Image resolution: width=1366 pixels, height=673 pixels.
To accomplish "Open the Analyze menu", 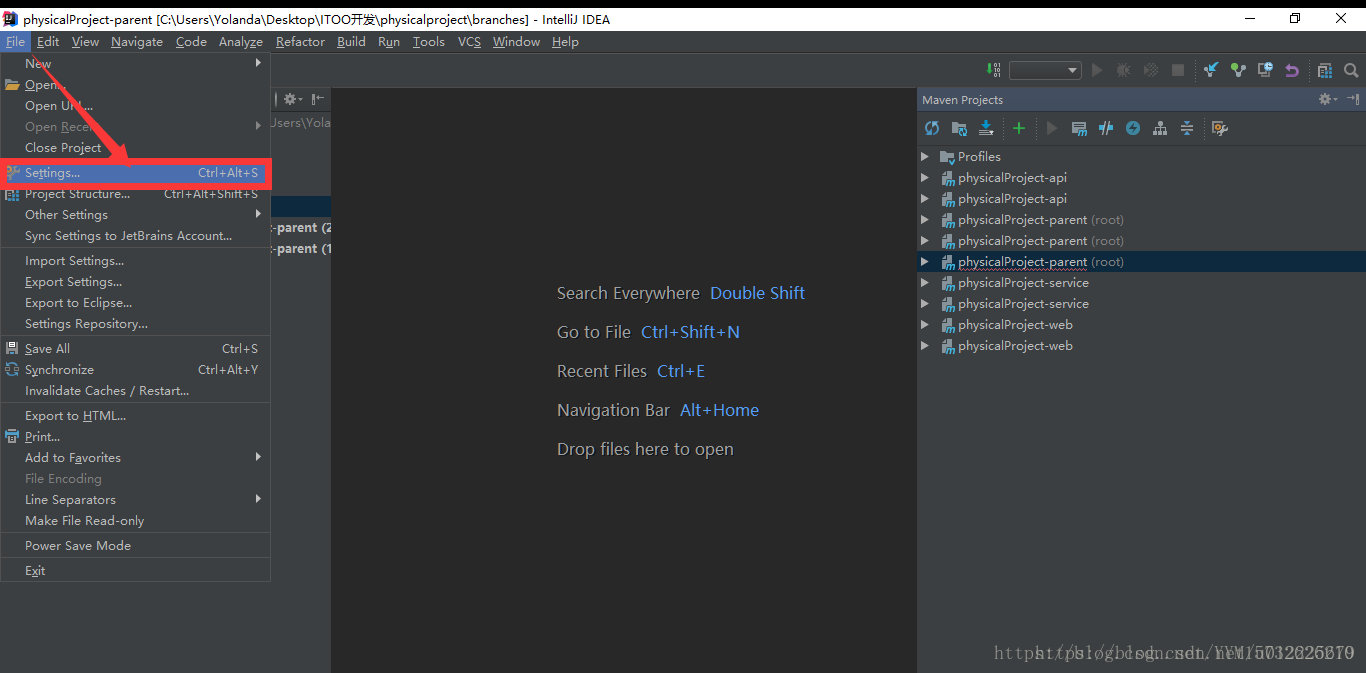I will [241, 41].
